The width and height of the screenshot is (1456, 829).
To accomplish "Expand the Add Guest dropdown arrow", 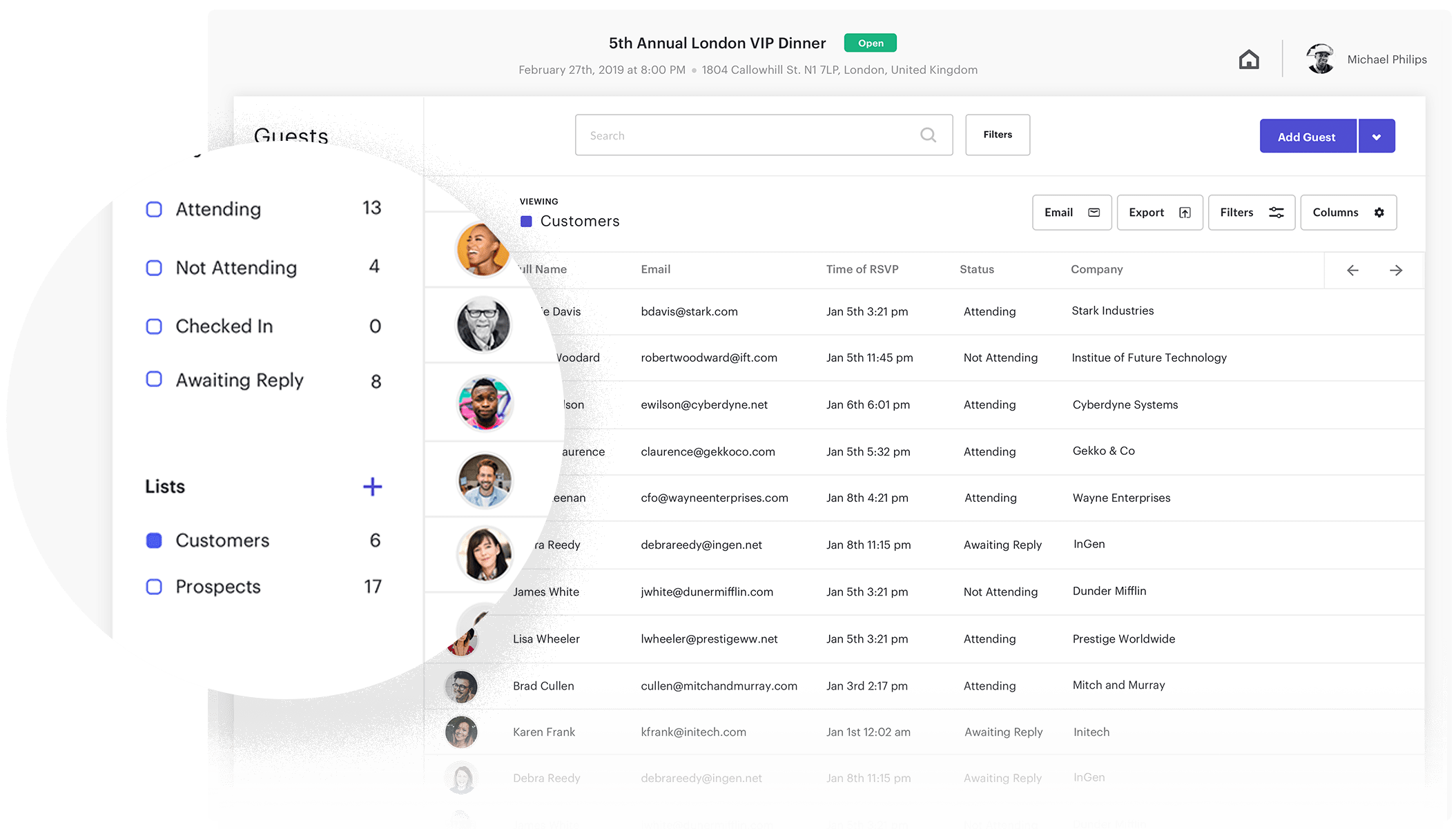I will (1376, 137).
